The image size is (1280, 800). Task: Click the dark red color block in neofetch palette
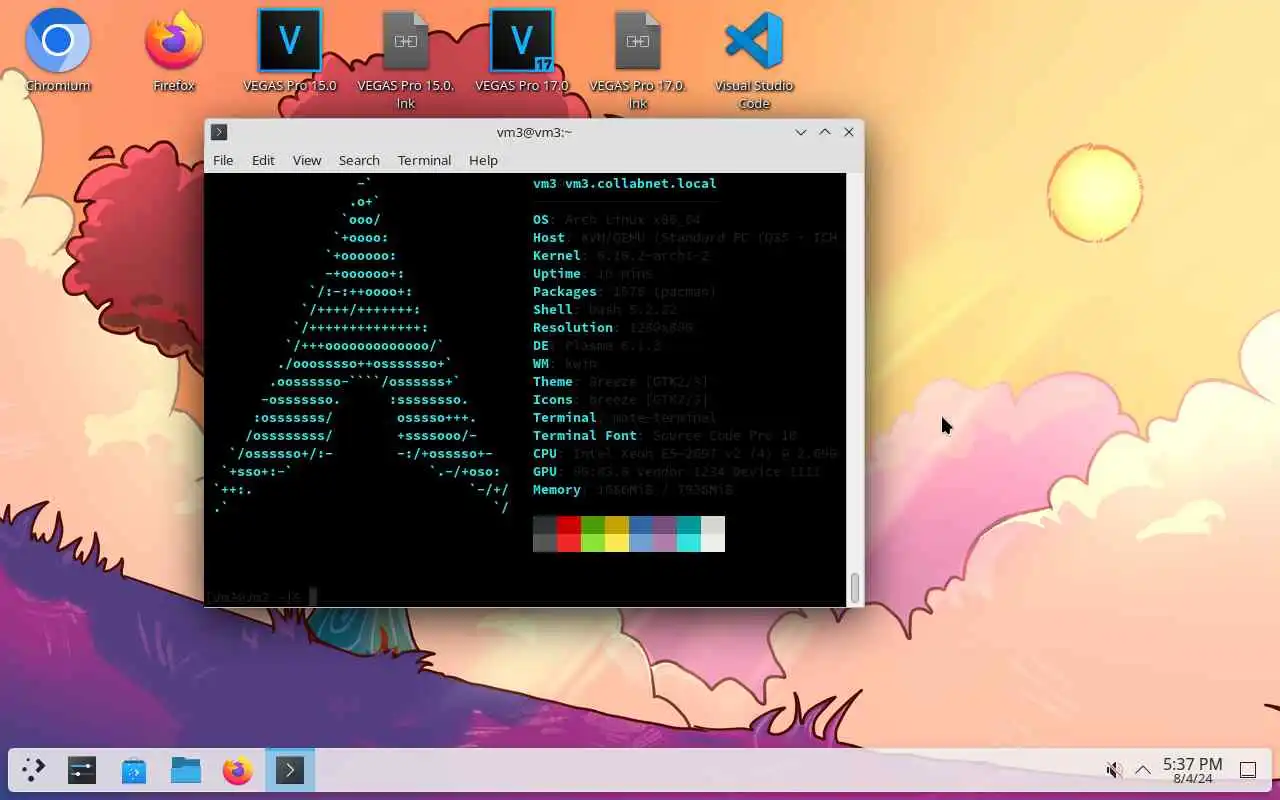[569, 525]
